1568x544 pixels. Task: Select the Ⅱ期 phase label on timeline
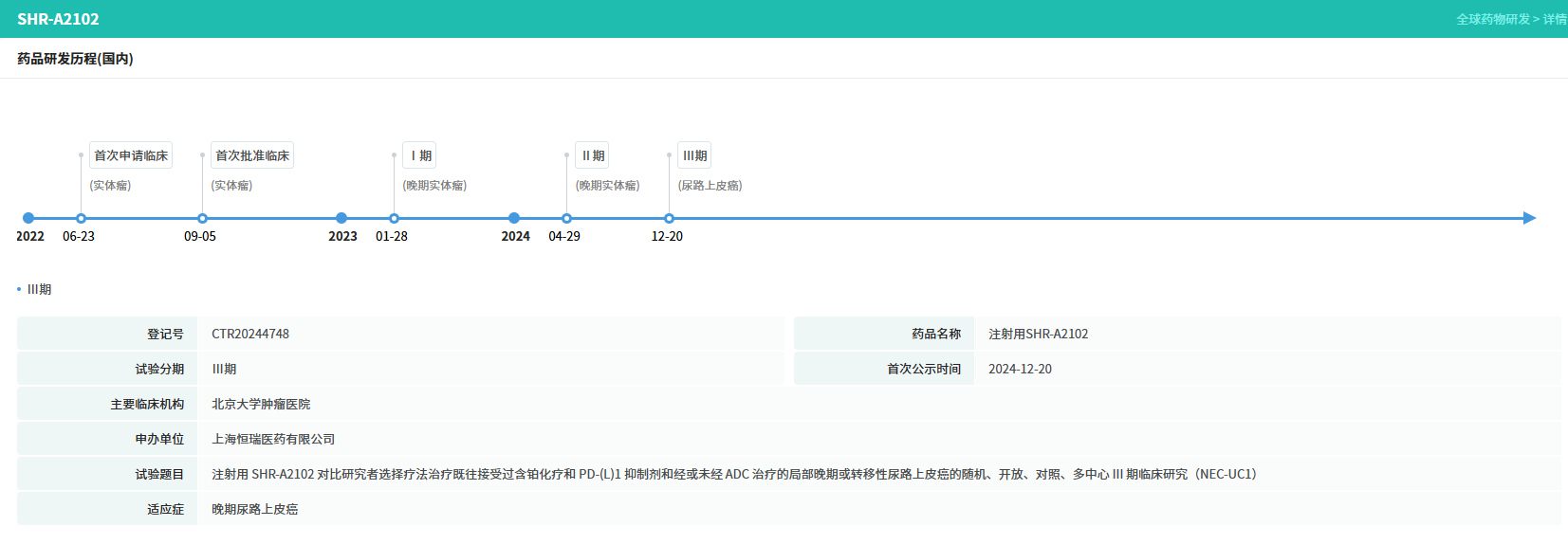(x=592, y=155)
